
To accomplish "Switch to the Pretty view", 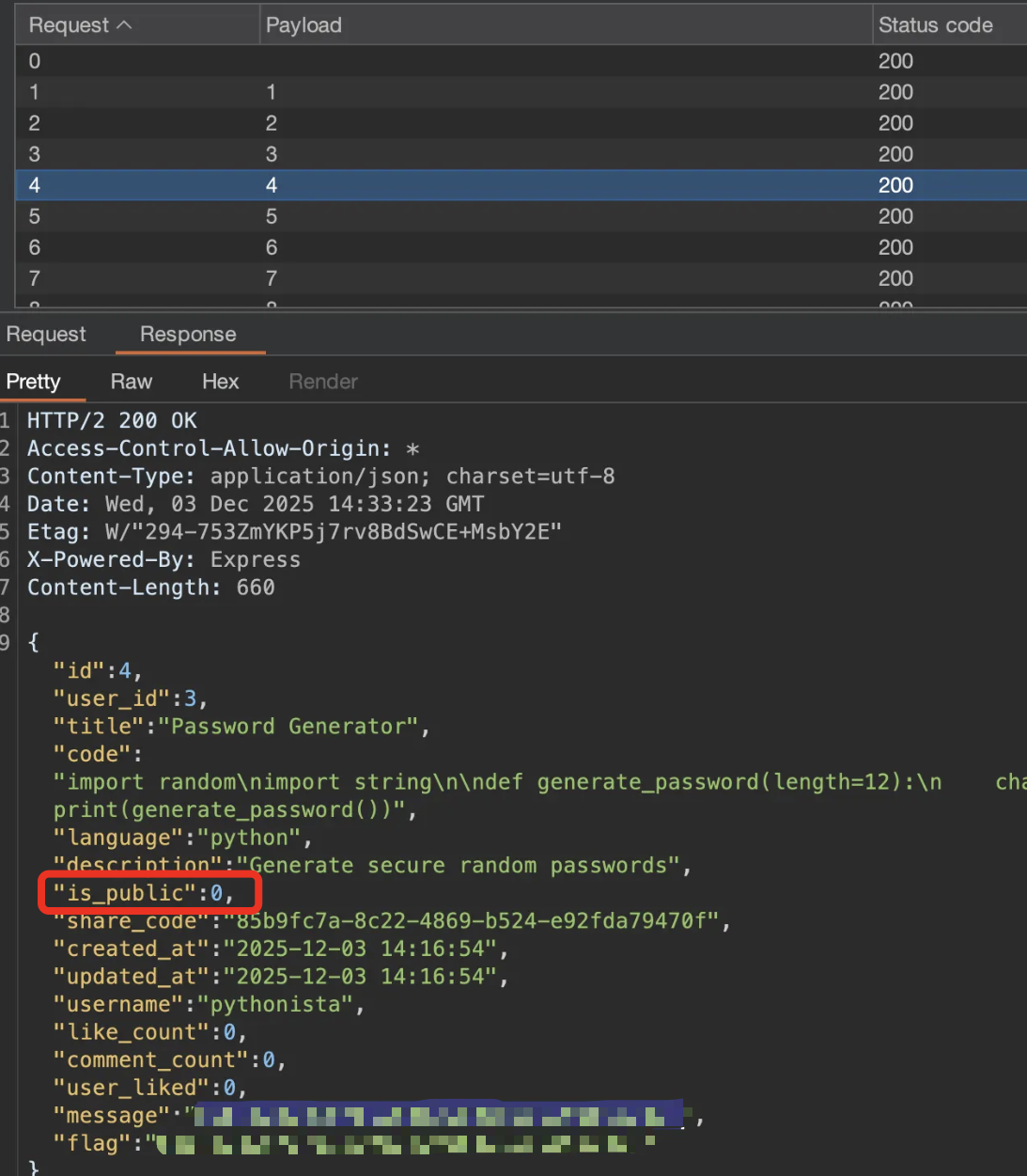I will (34, 382).
